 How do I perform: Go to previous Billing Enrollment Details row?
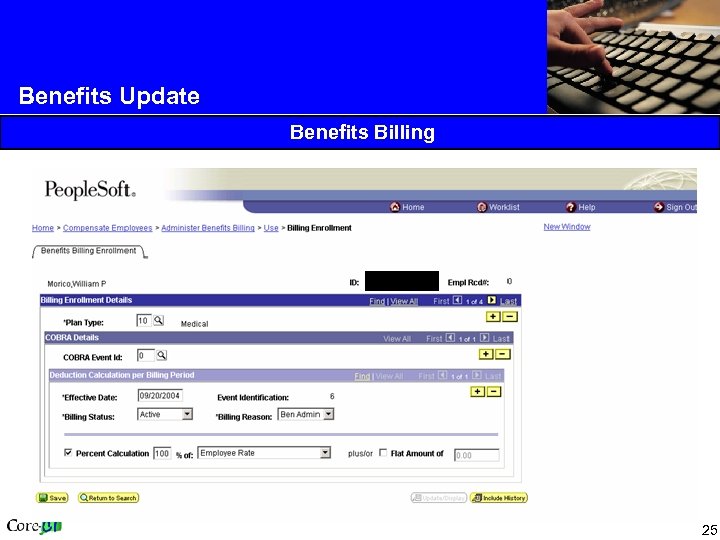point(457,300)
